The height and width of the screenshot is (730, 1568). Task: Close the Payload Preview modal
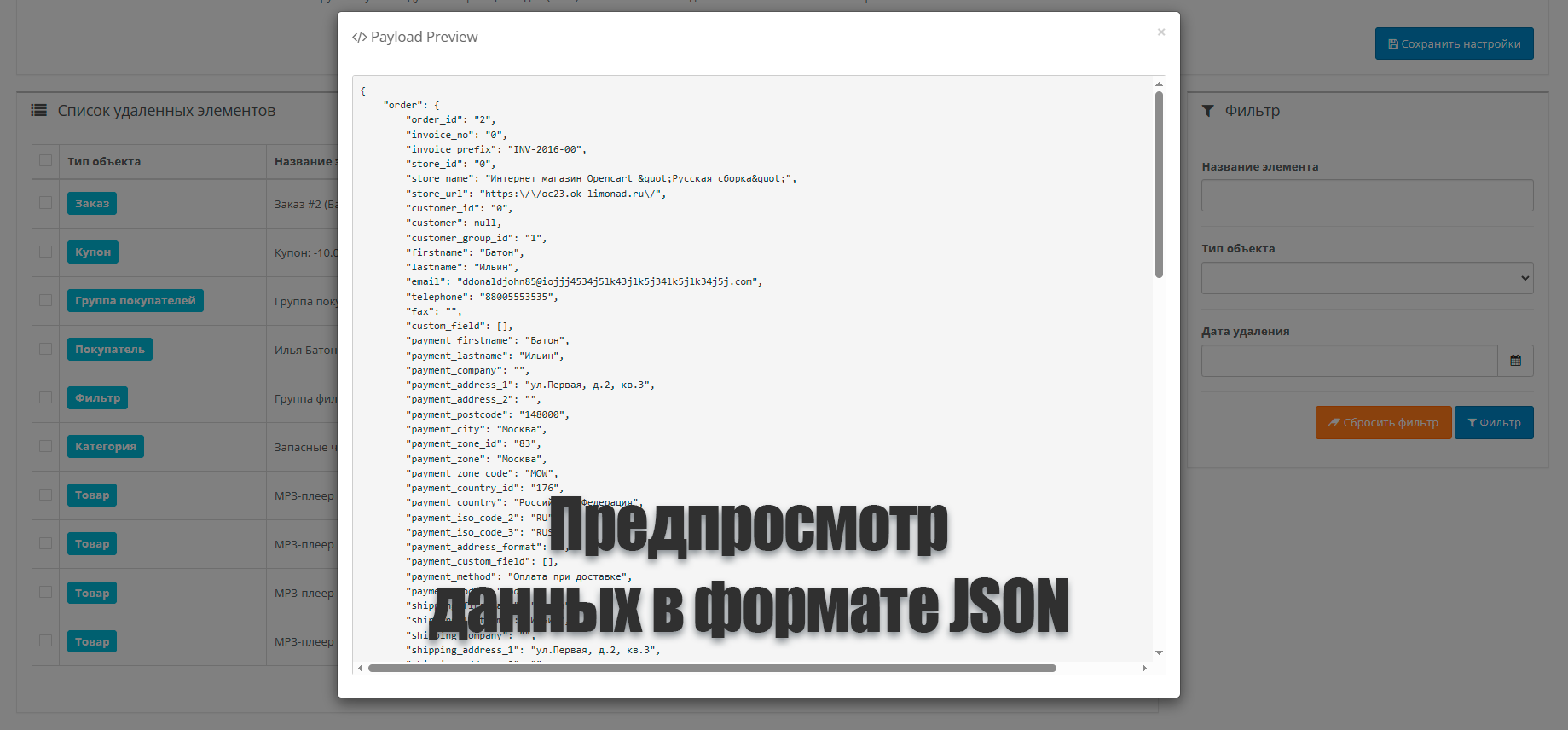tap(1160, 32)
